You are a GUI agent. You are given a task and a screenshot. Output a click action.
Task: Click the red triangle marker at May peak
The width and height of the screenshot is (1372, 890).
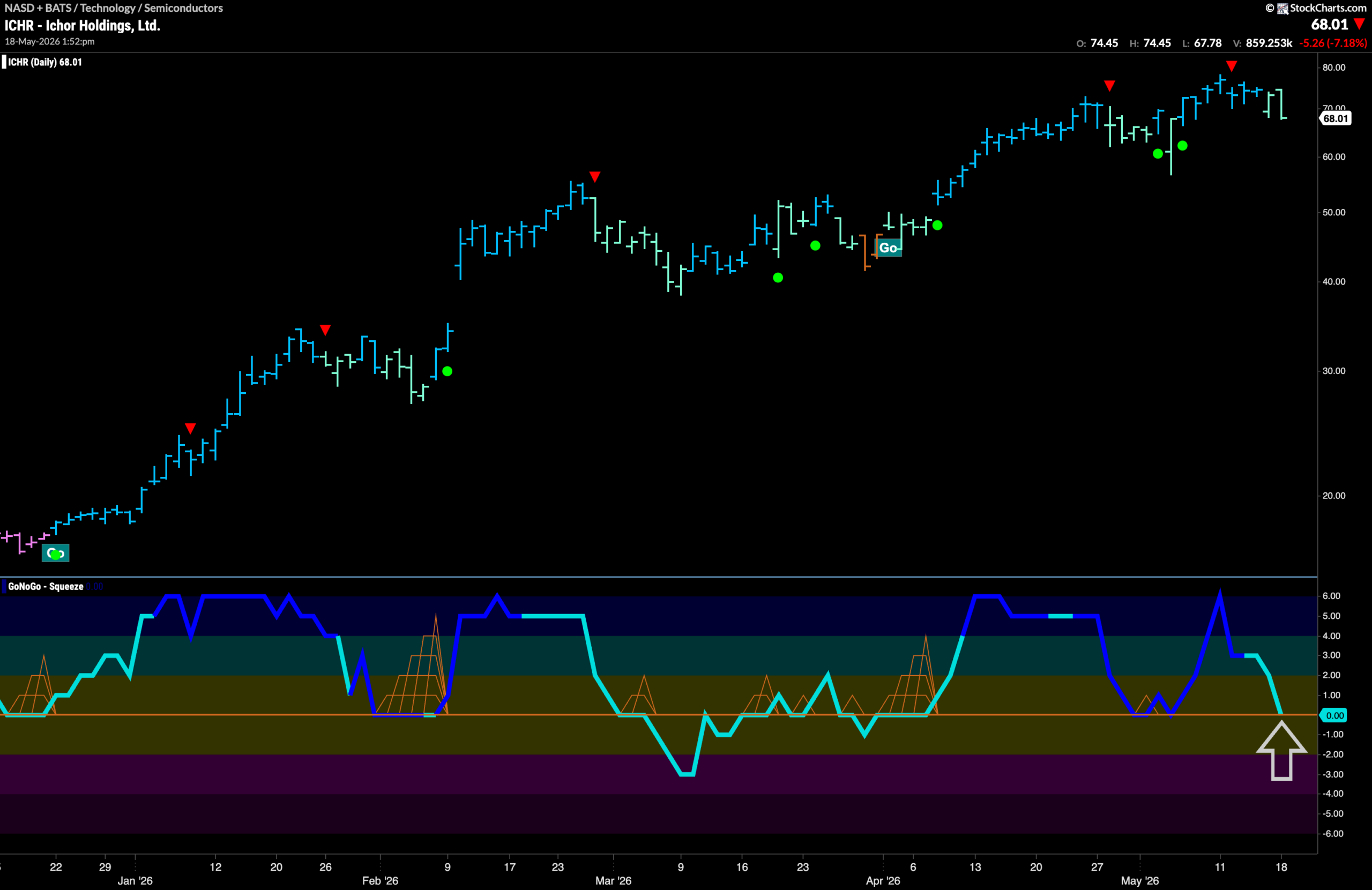pos(1232,66)
